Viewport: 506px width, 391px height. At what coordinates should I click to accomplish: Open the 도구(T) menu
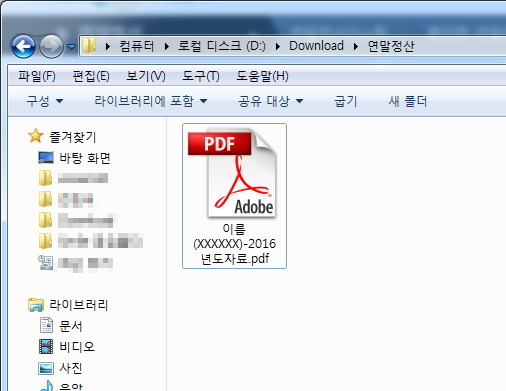point(201,76)
